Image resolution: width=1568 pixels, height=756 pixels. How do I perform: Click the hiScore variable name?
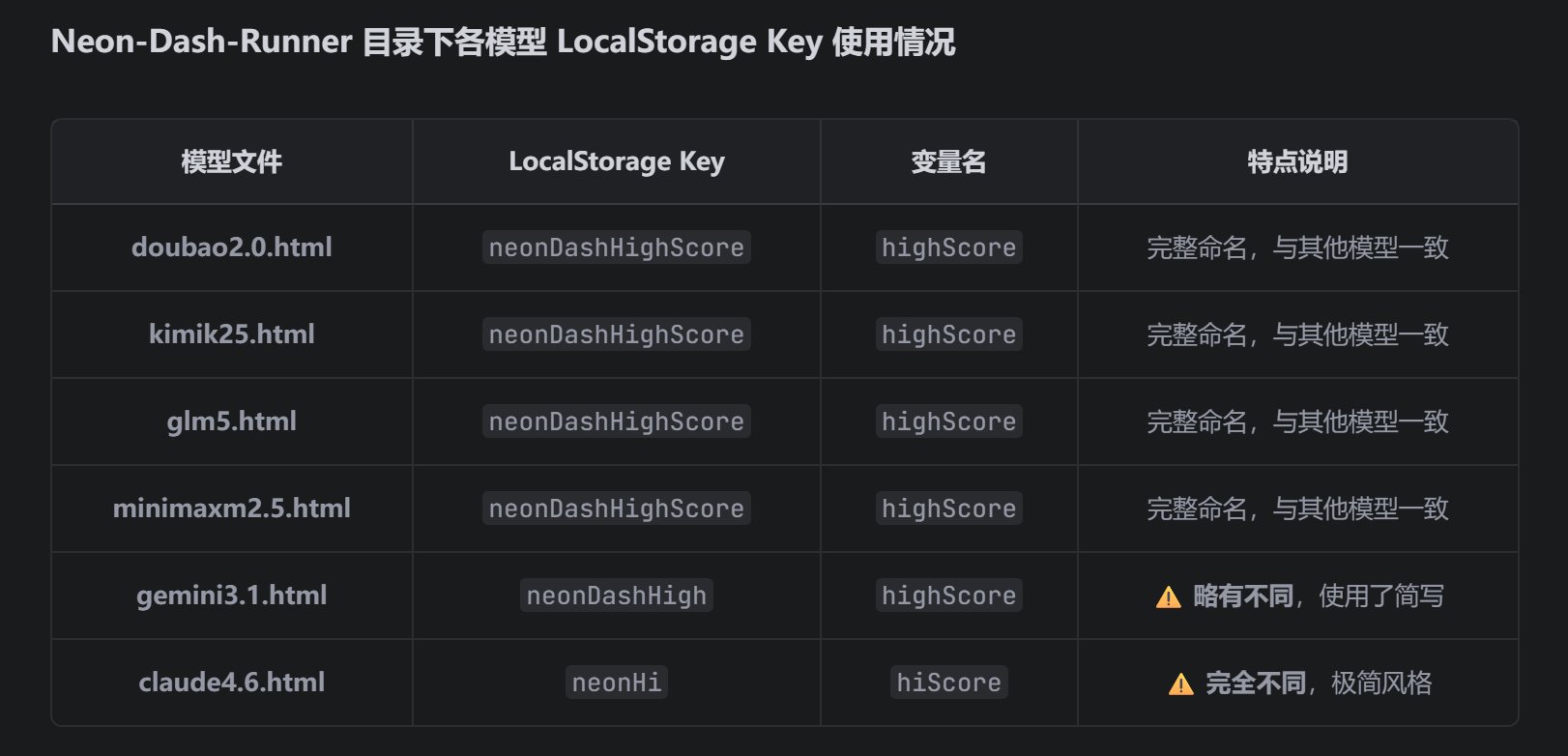pos(948,683)
